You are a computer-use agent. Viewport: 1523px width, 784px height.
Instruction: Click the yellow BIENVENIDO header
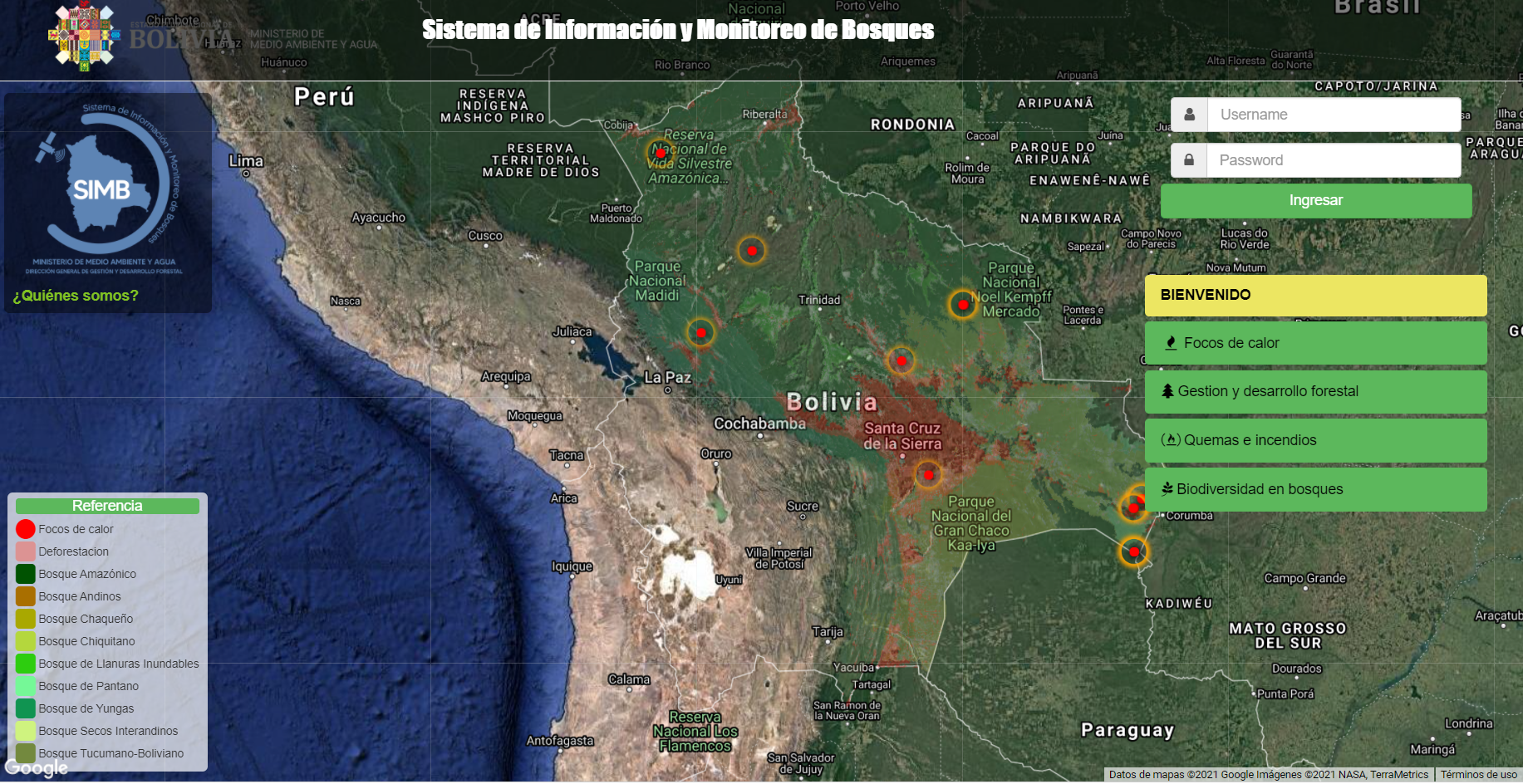(1316, 295)
